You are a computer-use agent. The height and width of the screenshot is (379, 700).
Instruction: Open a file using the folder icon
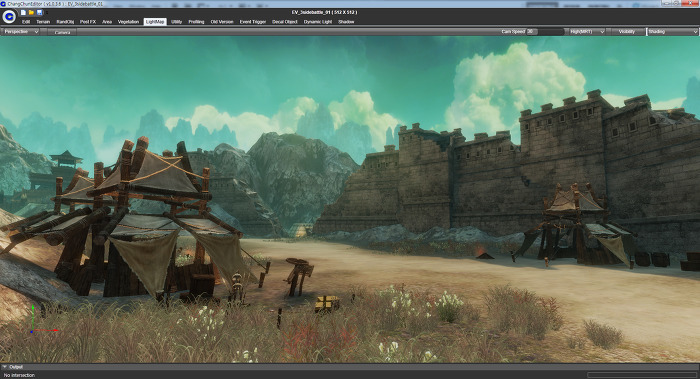[31, 12]
